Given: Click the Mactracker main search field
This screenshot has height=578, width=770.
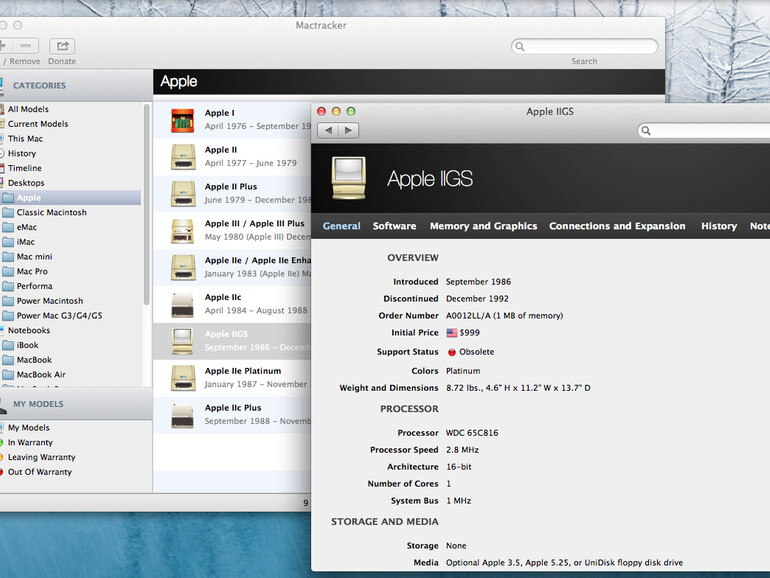Looking at the screenshot, I should click(584, 47).
